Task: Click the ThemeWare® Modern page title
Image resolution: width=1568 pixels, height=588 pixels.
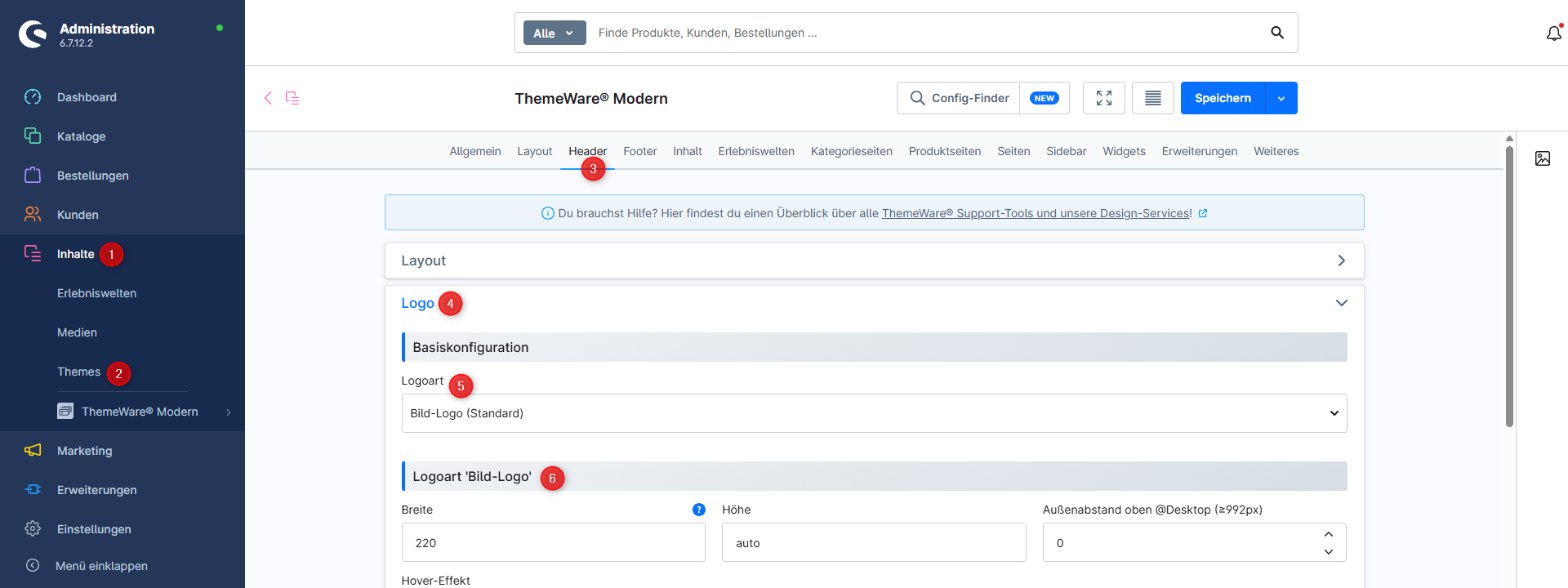Action: [591, 98]
